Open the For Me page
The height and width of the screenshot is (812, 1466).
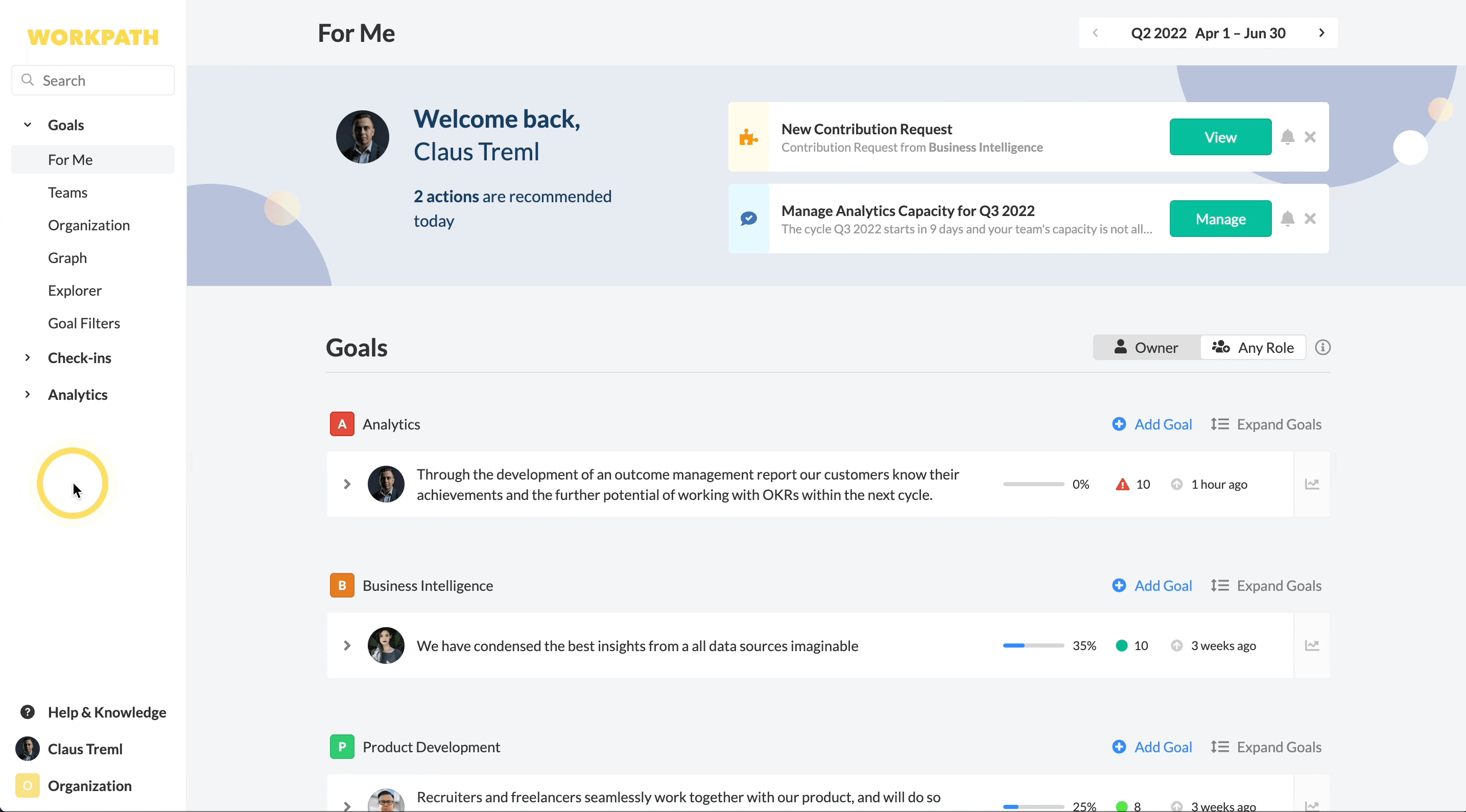click(93, 159)
